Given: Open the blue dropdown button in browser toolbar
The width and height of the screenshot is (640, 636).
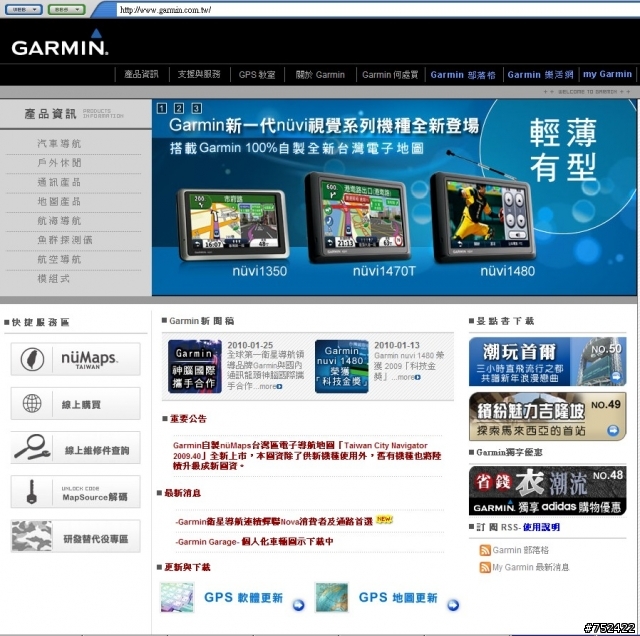Looking at the screenshot, I should [x=23, y=9].
